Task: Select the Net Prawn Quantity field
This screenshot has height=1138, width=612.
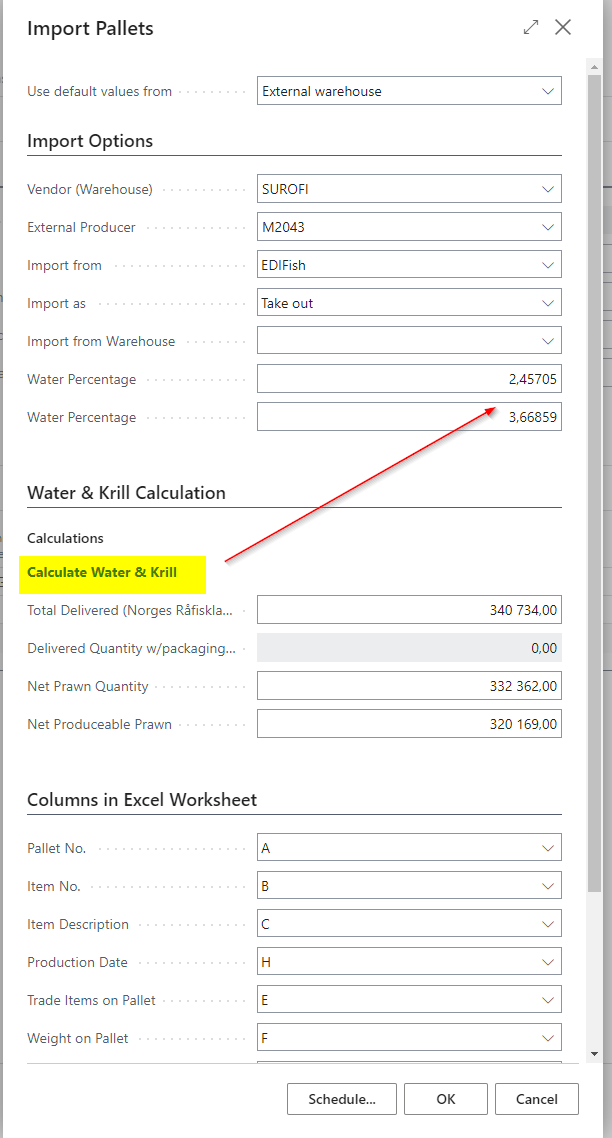Action: (409, 686)
